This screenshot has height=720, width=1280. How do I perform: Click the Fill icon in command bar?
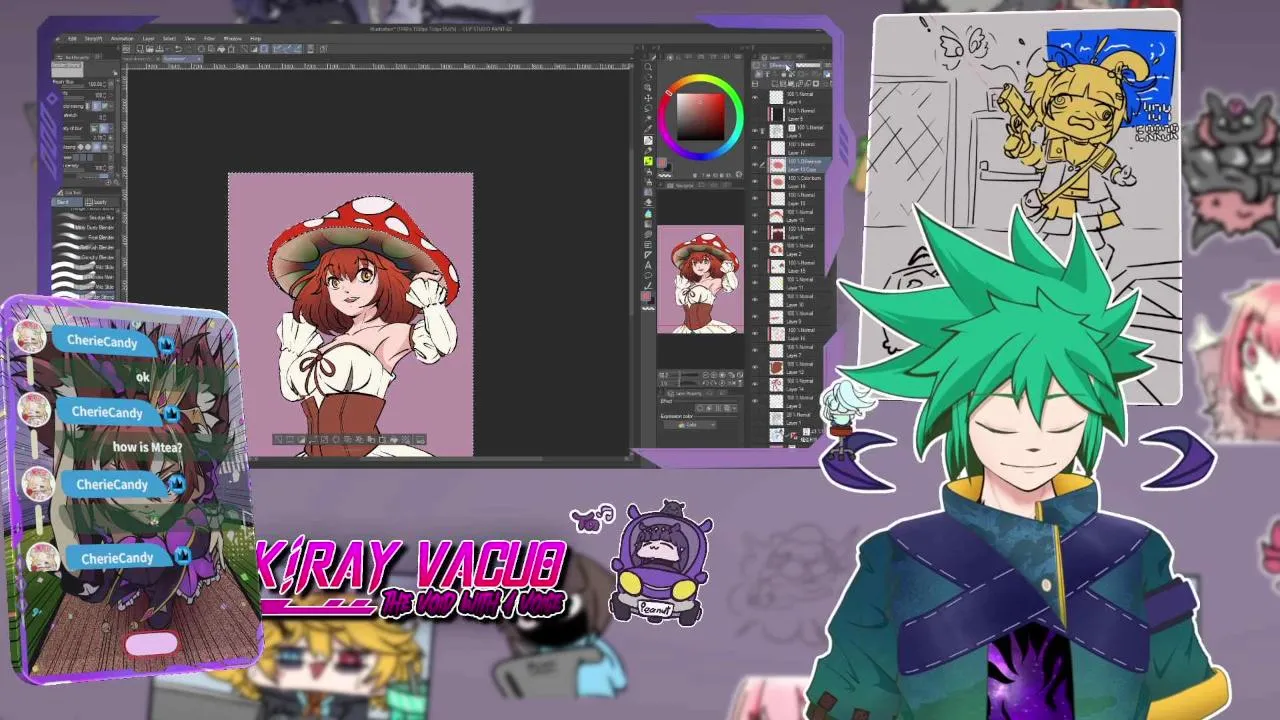point(222,49)
